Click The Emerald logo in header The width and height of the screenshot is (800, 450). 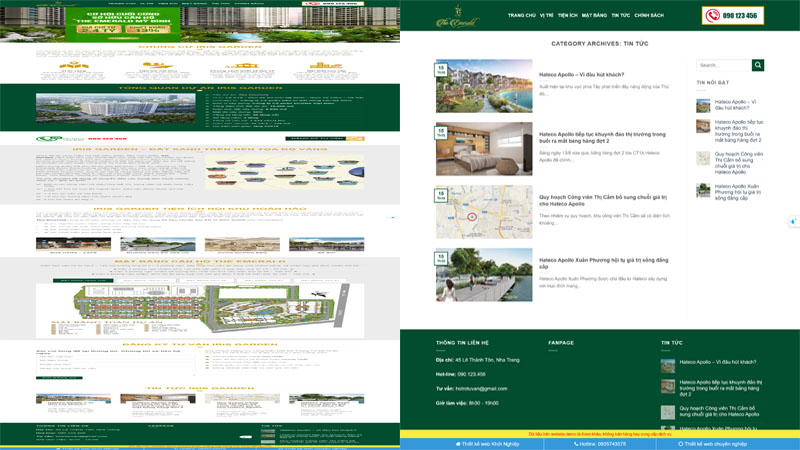457,17
